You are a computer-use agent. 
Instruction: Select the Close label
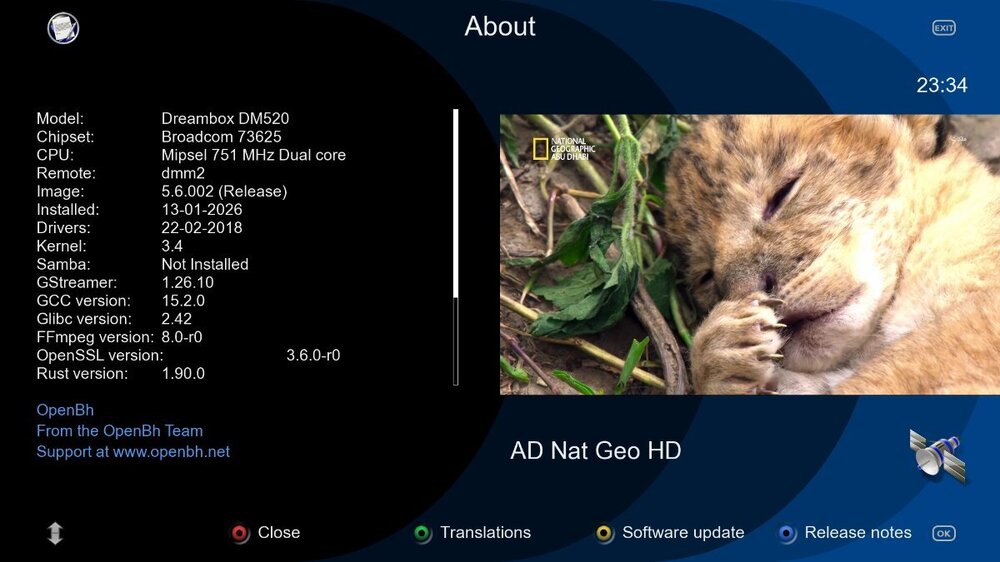pyautogui.click(x=279, y=533)
